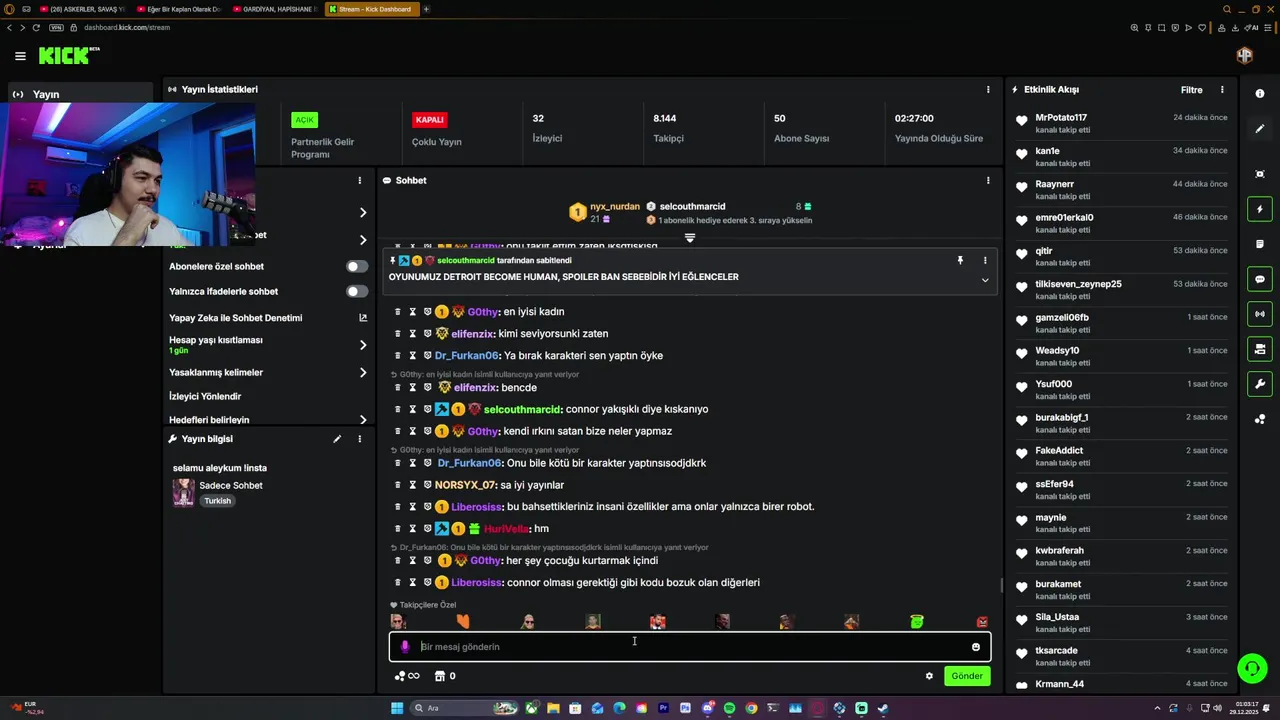Open a new browser tab with plus button
The height and width of the screenshot is (720, 1280).
(x=427, y=9)
